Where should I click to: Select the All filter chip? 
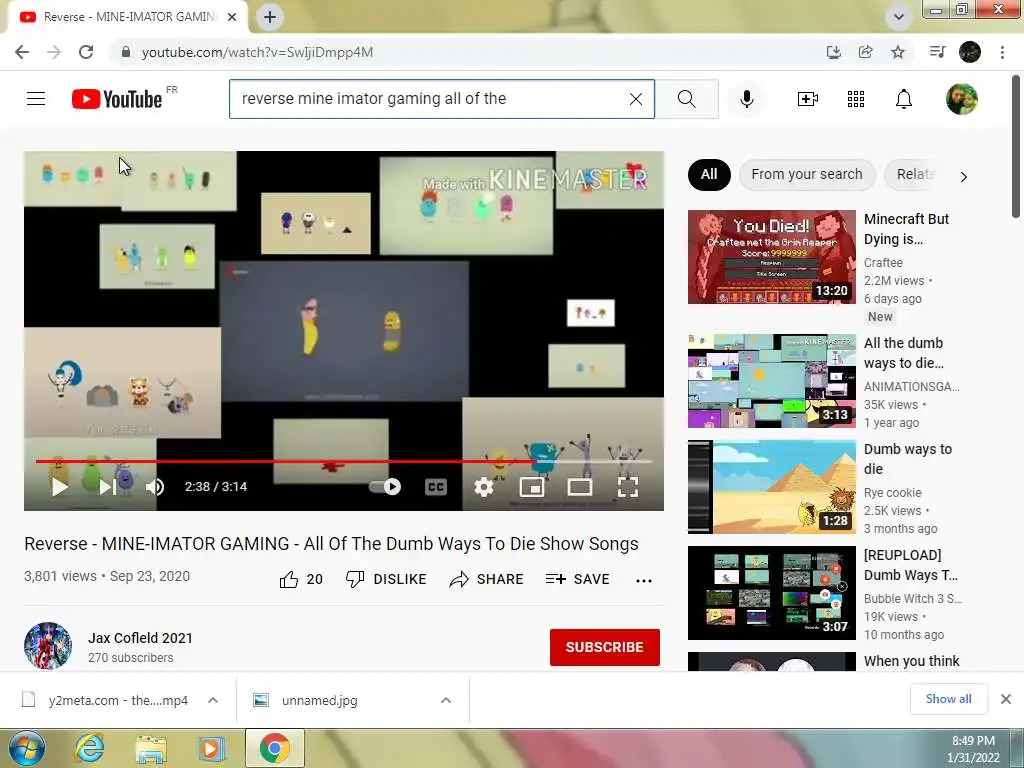(709, 174)
